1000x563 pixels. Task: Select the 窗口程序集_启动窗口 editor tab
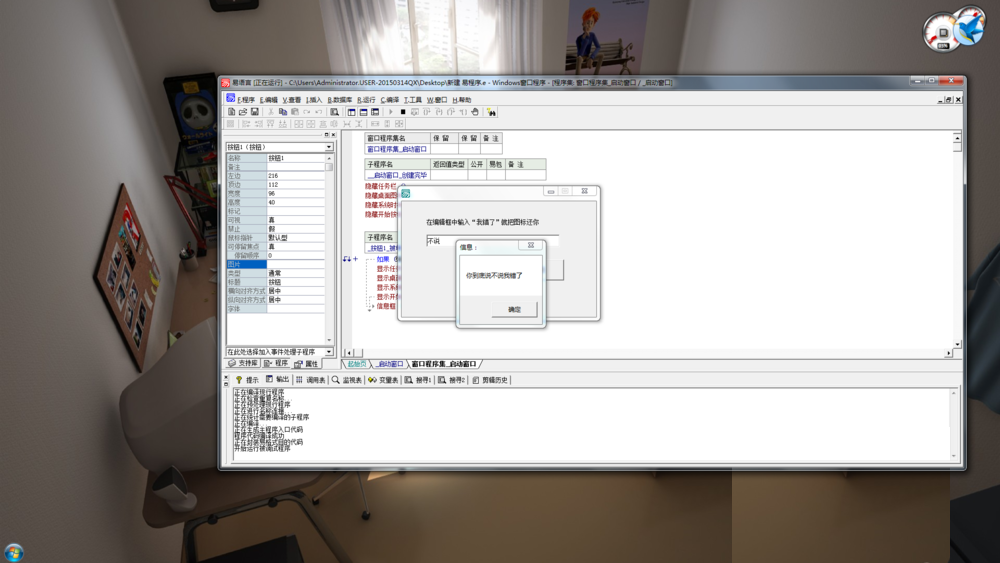(444, 364)
